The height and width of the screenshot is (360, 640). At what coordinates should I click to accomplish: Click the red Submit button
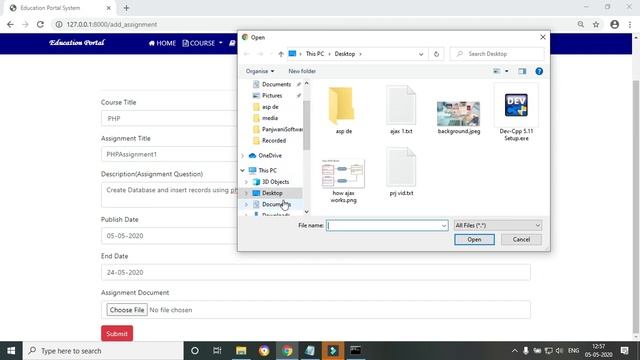[x=117, y=333]
